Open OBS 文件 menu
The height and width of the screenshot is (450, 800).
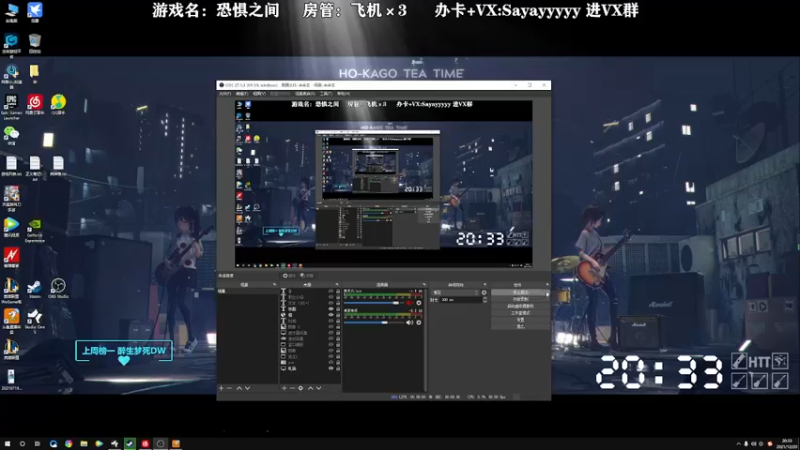[224, 93]
